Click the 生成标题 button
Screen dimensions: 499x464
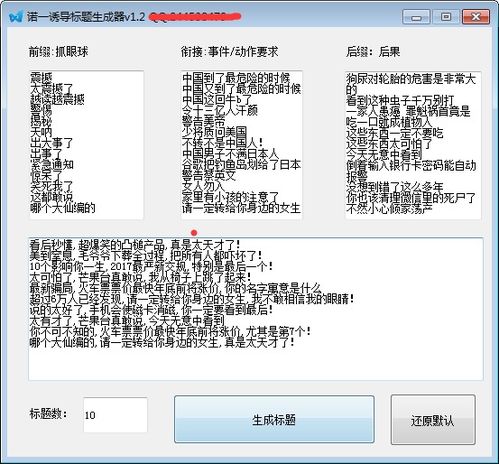pos(274,419)
